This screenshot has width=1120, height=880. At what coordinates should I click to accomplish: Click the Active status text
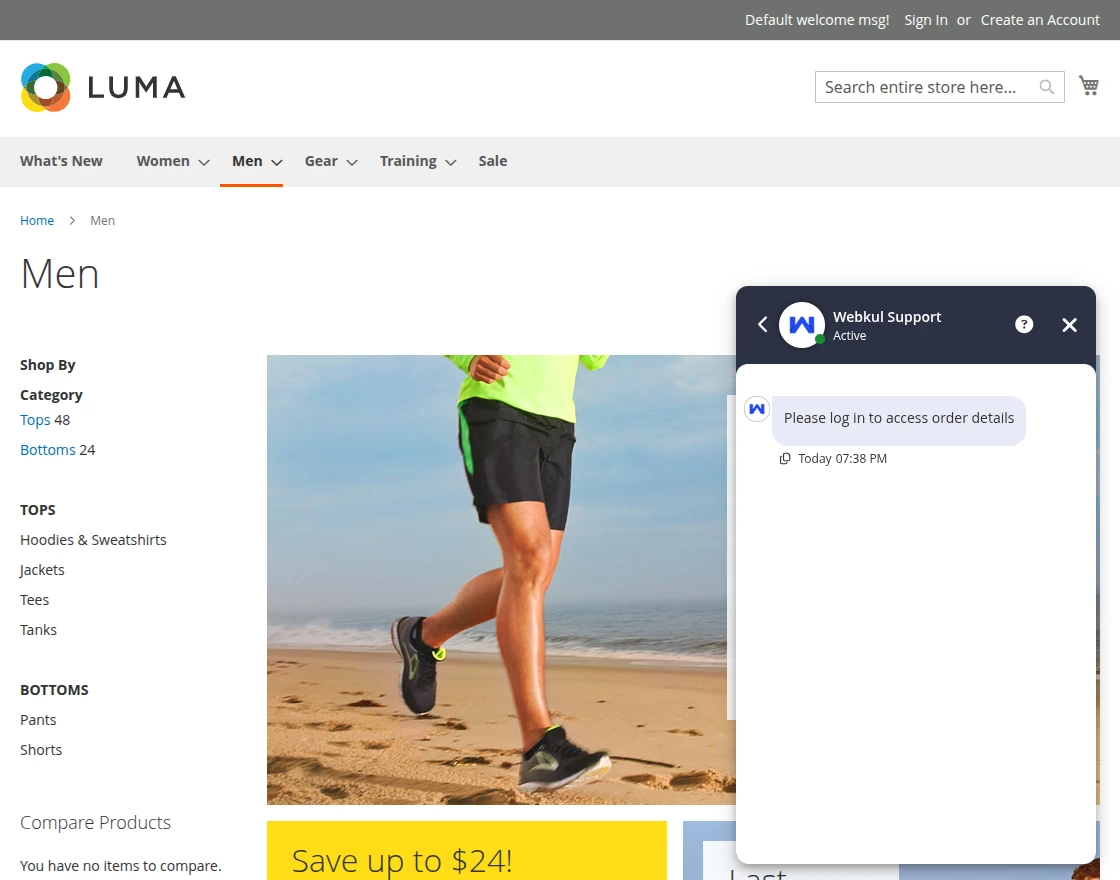click(x=849, y=336)
